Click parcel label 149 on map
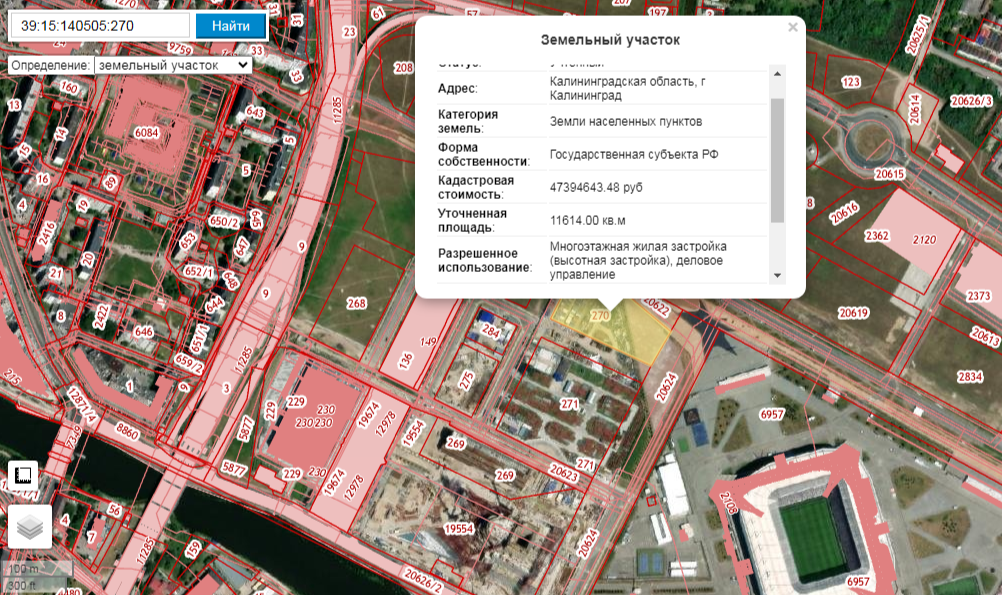Viewport: 1002px width, 595px height. coord(428,342)
